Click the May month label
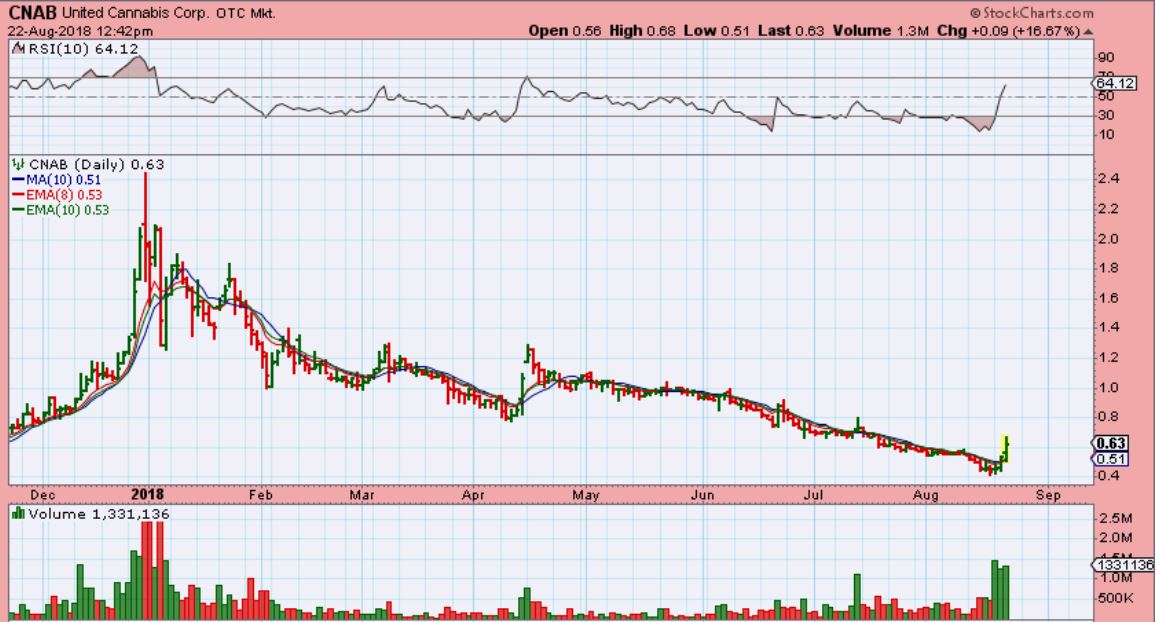Image resolution: width=1157 pixels, height=622 pixels. coord(586,495)
